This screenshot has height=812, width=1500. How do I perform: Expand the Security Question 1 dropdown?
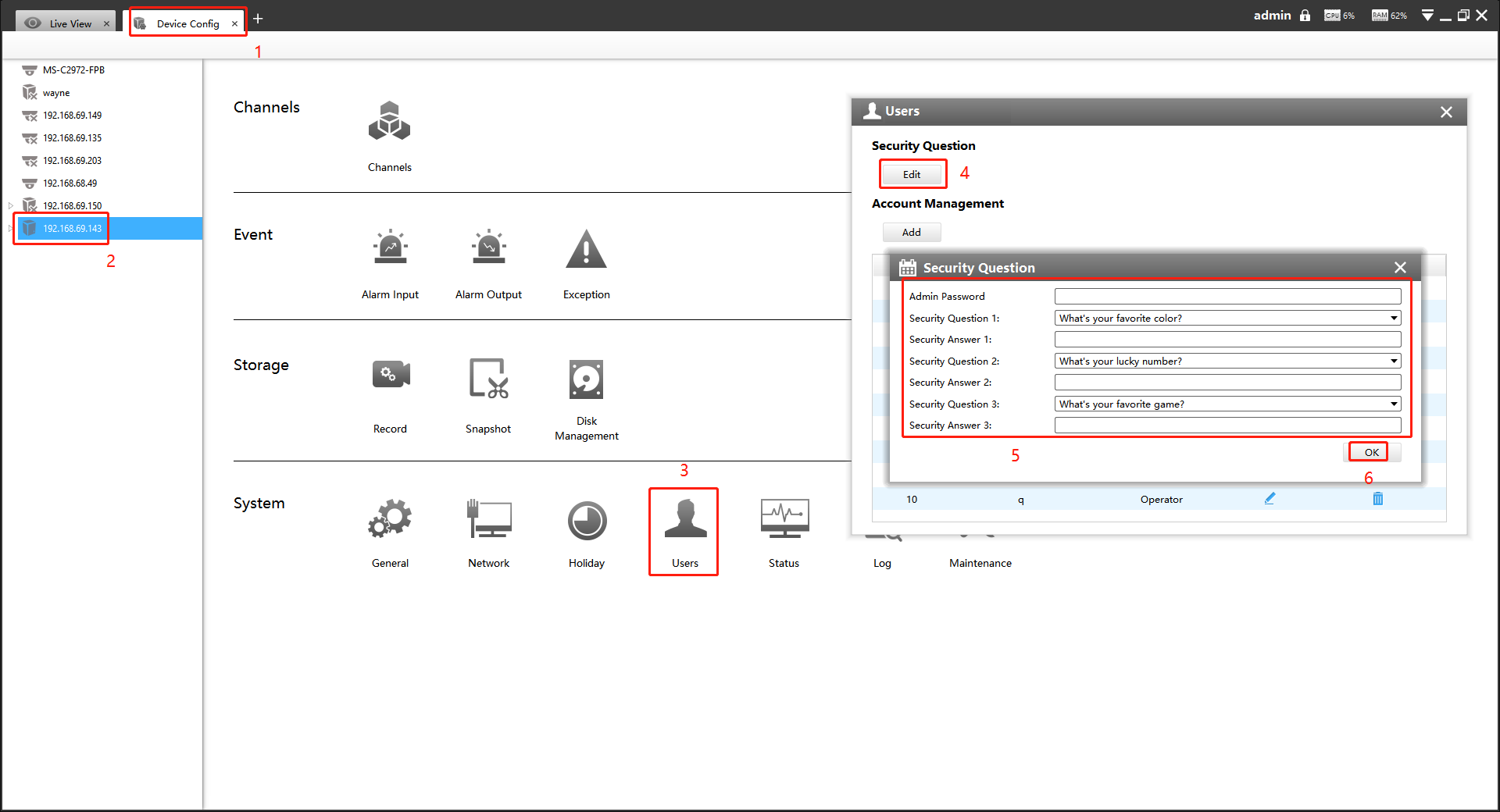pyautogui.click(x=1394, y=318)
